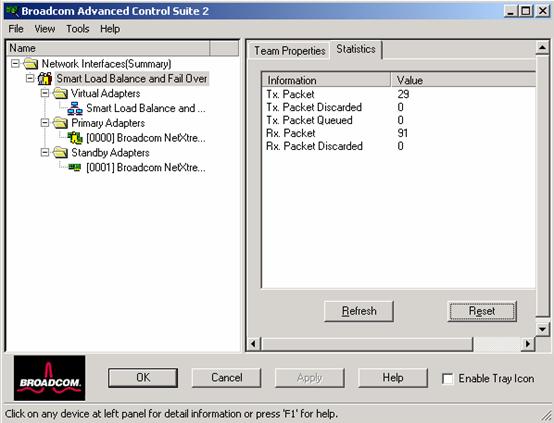Click the Network Interfaces folder icon
The image size is (554, 423).
pos(31,64)
